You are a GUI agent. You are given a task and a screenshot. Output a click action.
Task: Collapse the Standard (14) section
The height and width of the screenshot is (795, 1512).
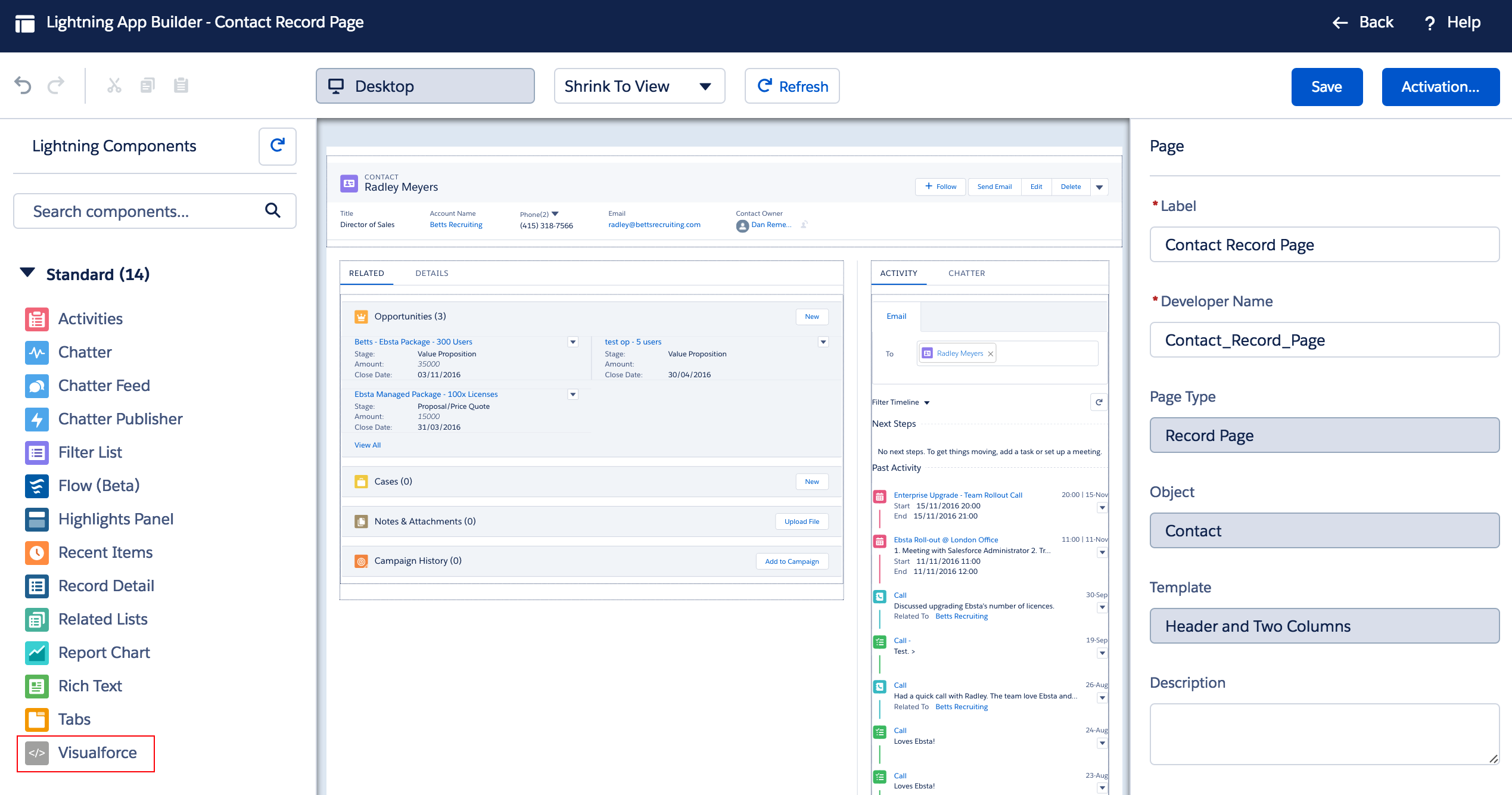[x=27, y=274]
